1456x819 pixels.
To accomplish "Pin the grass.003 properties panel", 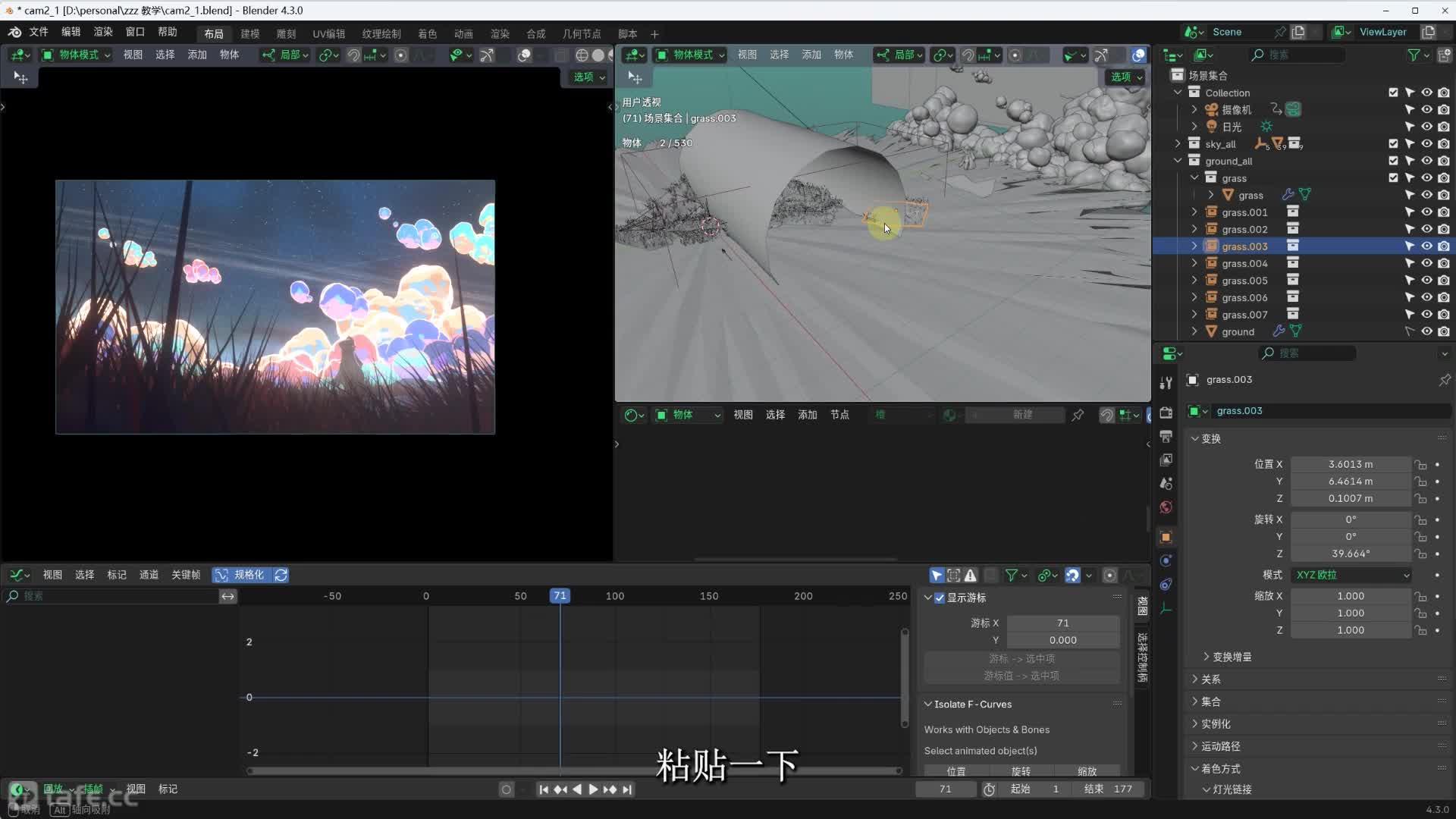I will [1444, 380].
